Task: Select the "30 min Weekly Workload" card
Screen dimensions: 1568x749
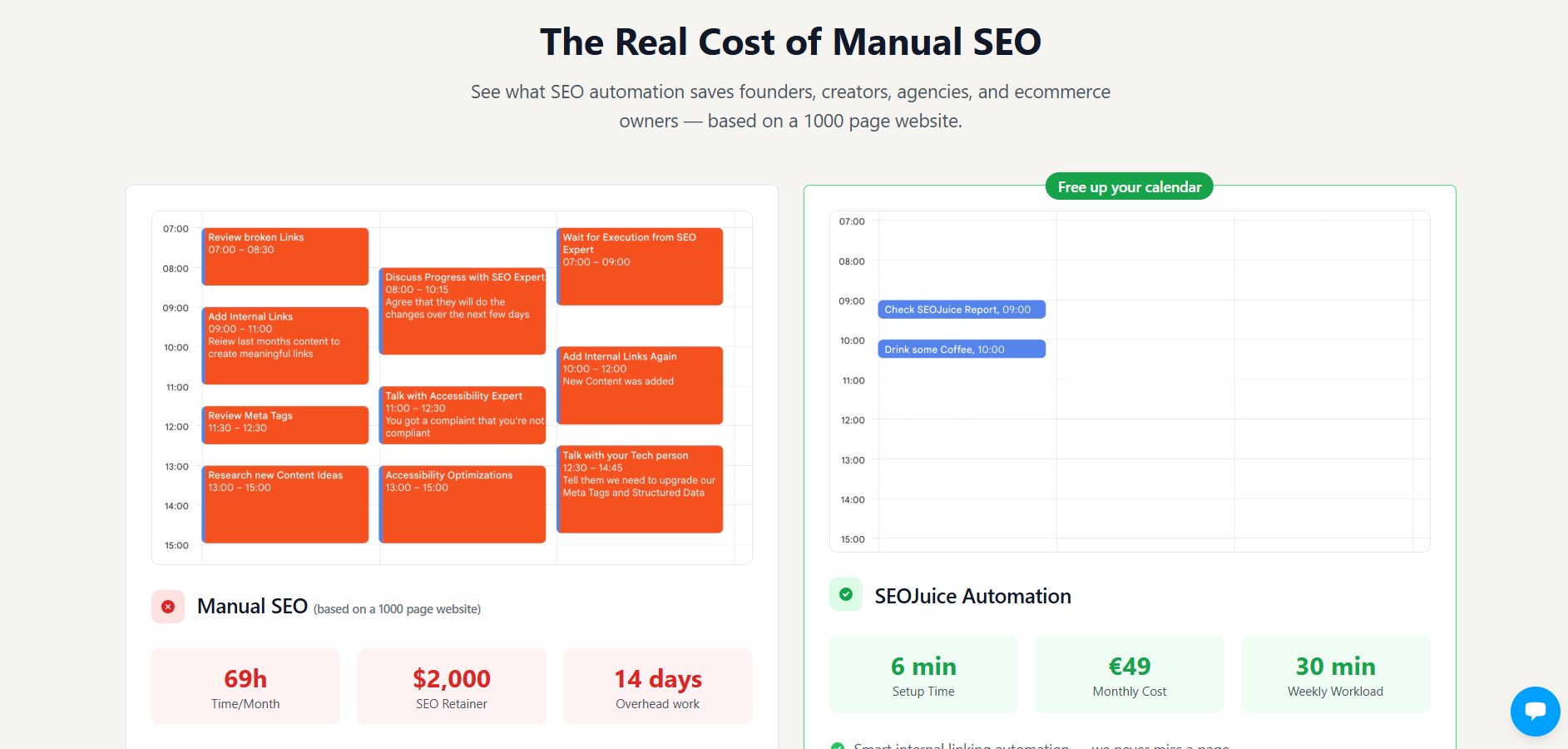Action: [1335, 675]
